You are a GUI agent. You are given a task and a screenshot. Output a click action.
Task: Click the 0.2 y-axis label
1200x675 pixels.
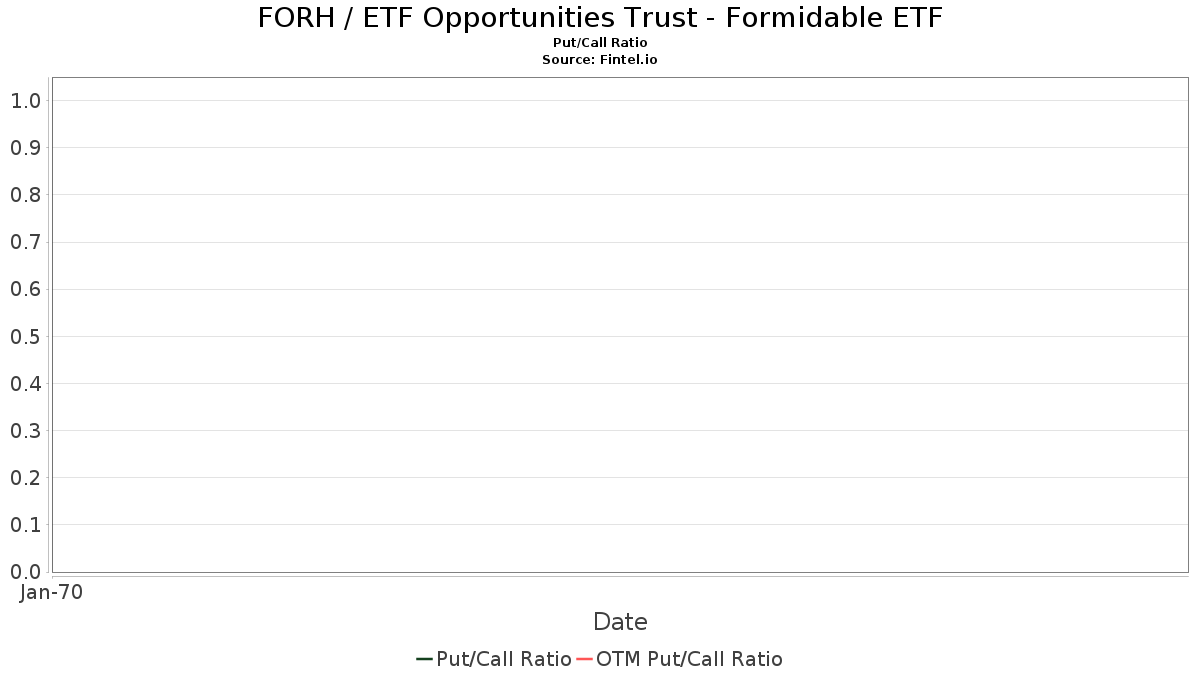(x=25, y=477)
